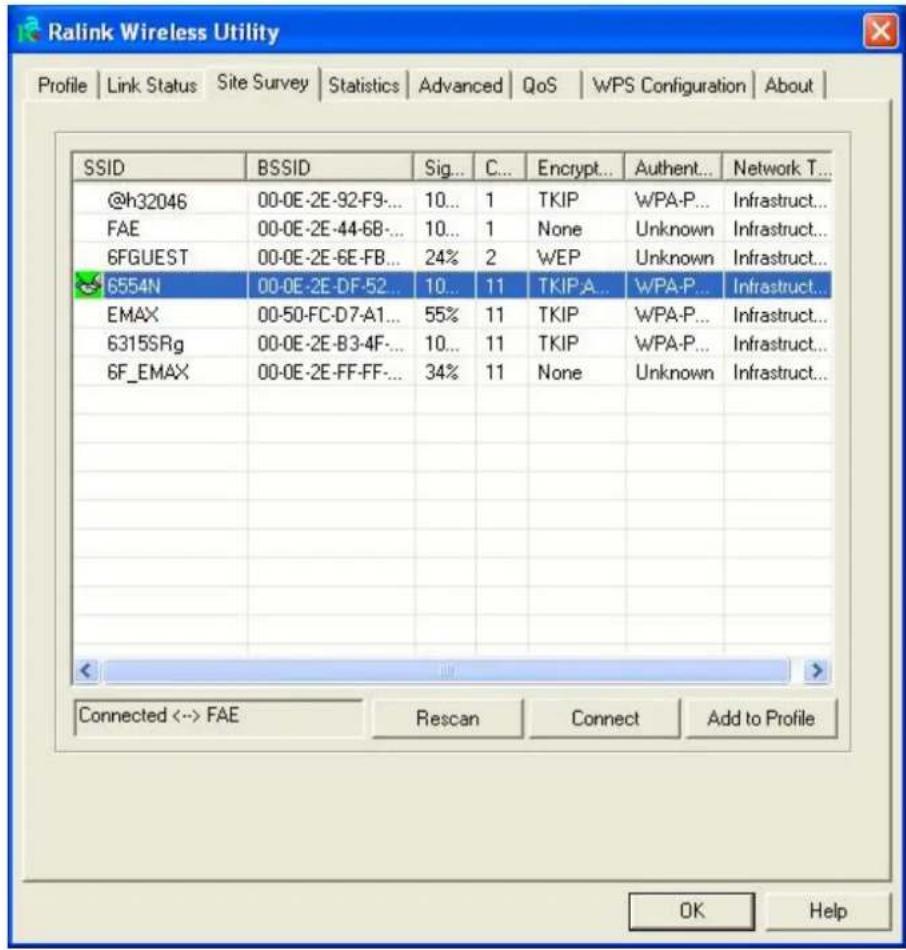Select the 6315SRg network row
The image size is (906, 950).
[x=452, y=344]
